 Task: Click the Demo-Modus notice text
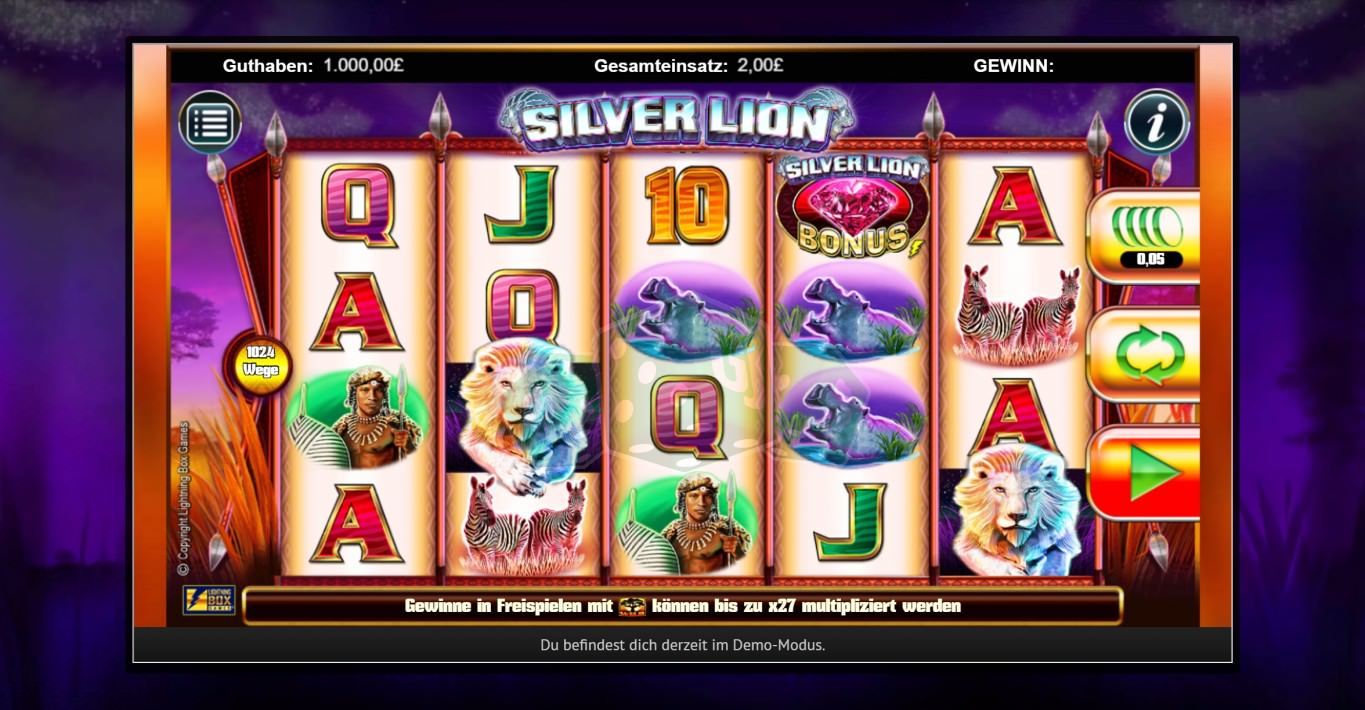click(x=682, y=645)
